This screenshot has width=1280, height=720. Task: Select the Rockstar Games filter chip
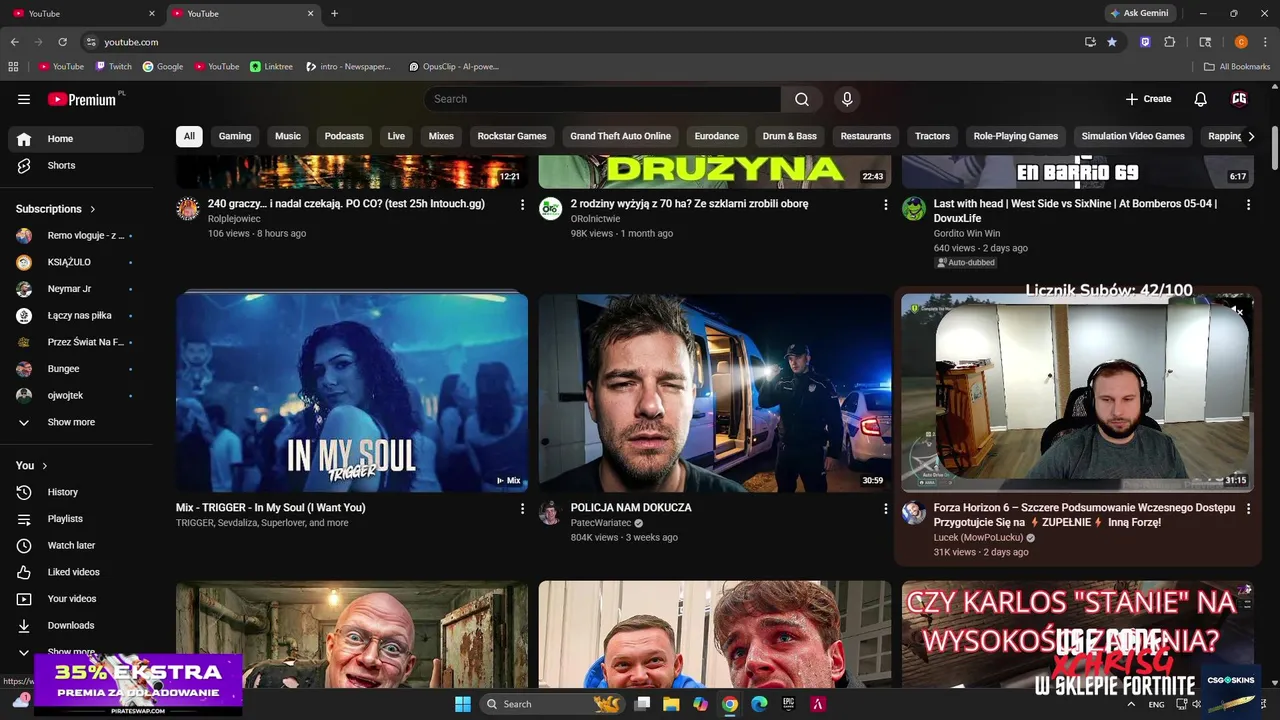pyautogui.click(x=512, y=136)
